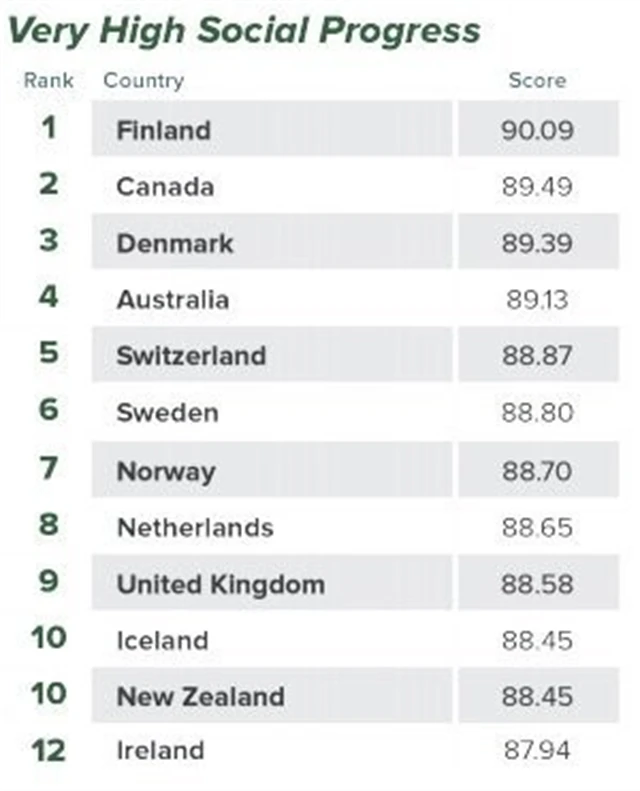Click the Finland country row

[x=164, y=130]
